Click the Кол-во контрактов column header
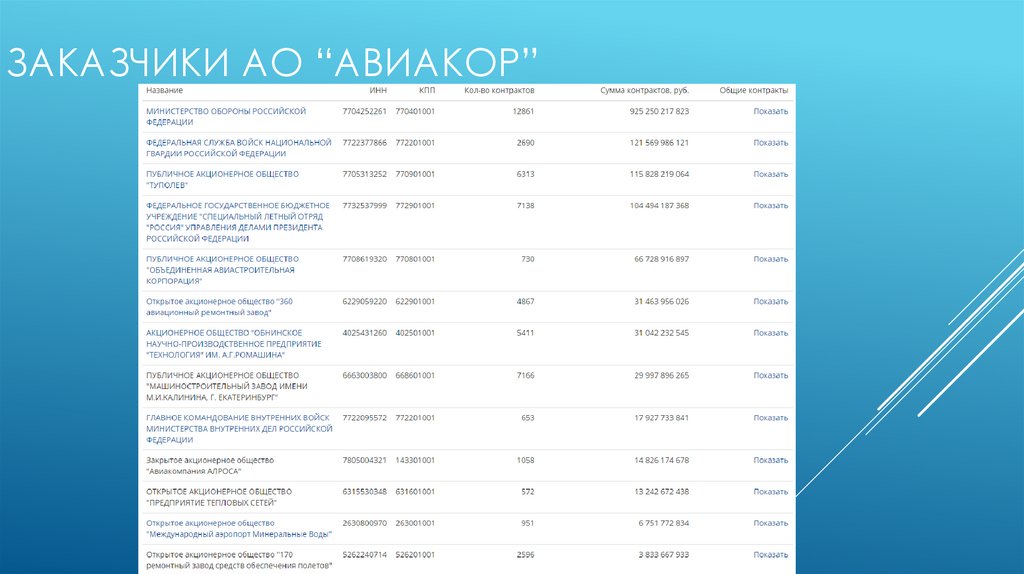 [x=499, y=90]
